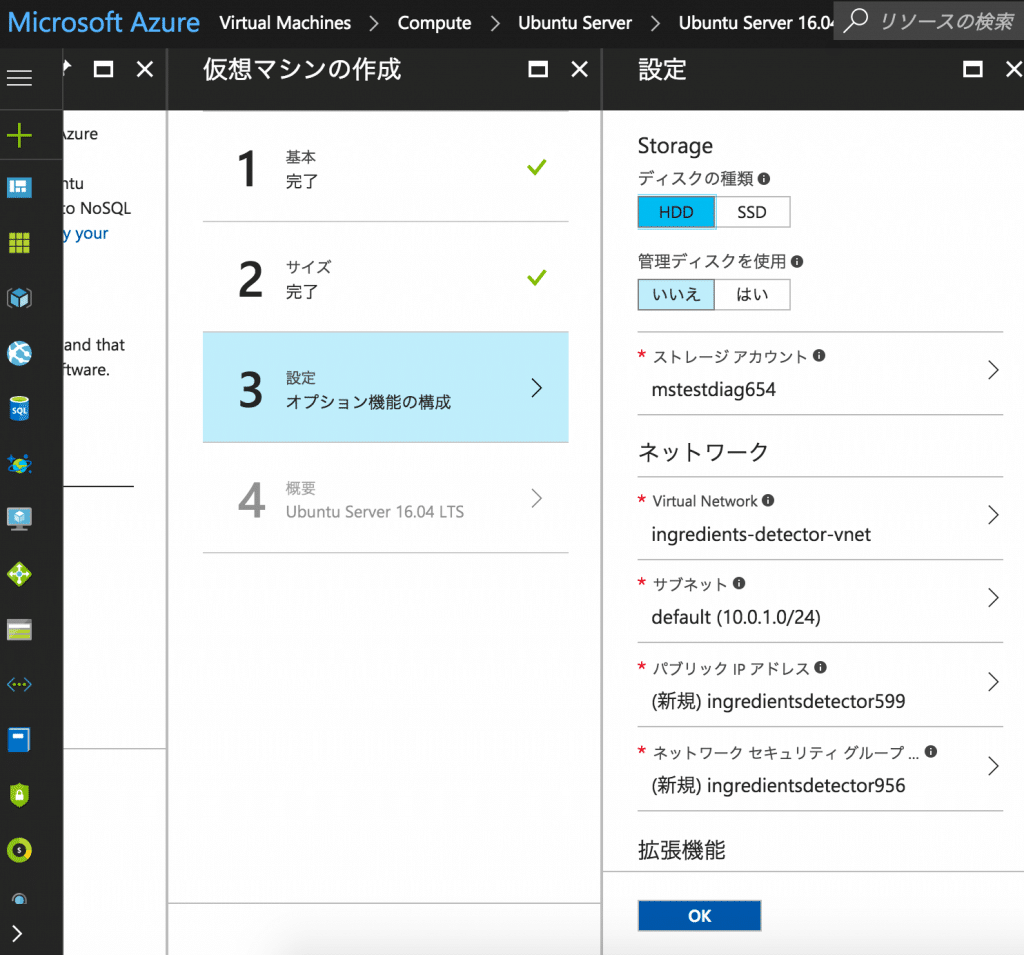Click the 拡張機能 section heading

point(681,850)
